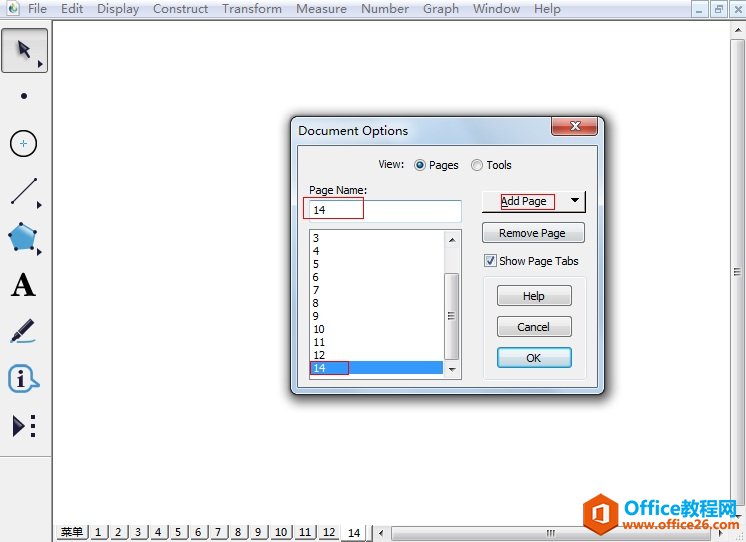The width and height of the screenshot is (746, 542).
Task: Select page 12 in the page list
Action: click(x=376, y=355)
